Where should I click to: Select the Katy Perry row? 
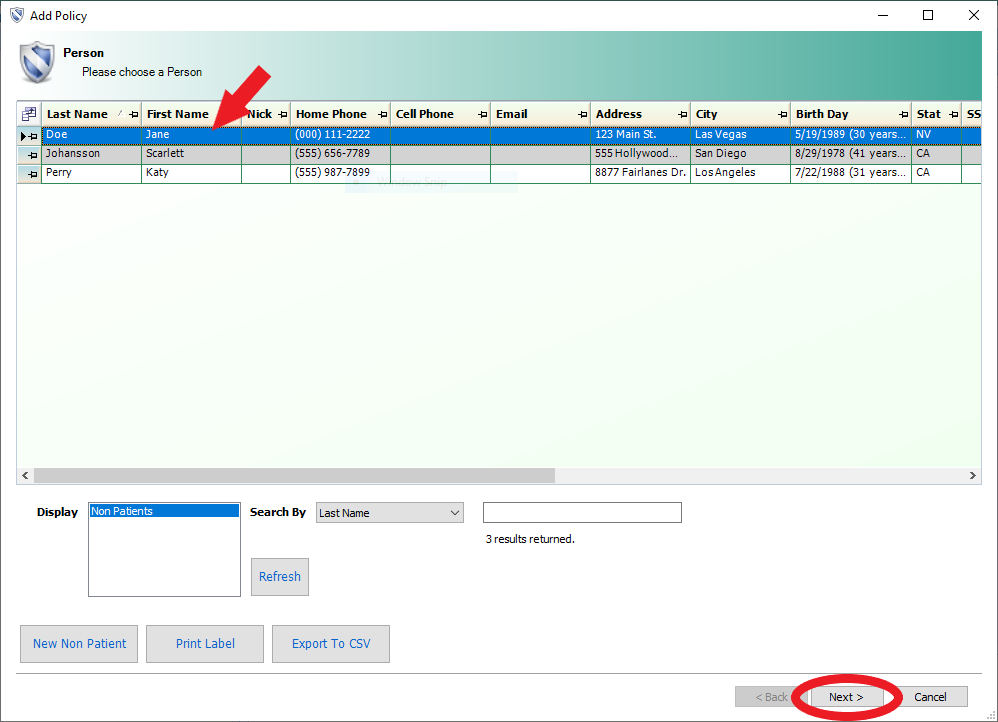pyautogui.click(x=300, y=173)
